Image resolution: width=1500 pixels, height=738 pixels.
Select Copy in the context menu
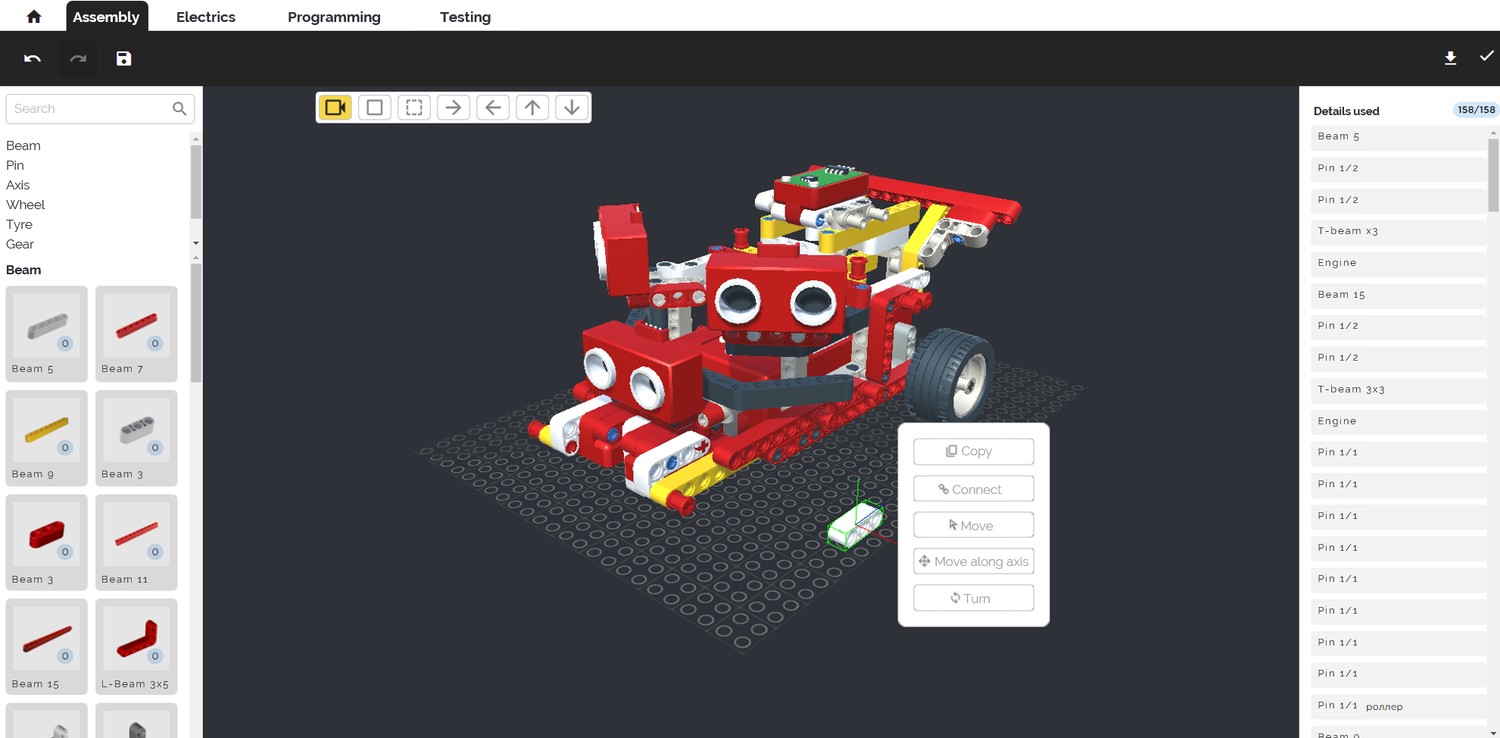pos(973,451)
